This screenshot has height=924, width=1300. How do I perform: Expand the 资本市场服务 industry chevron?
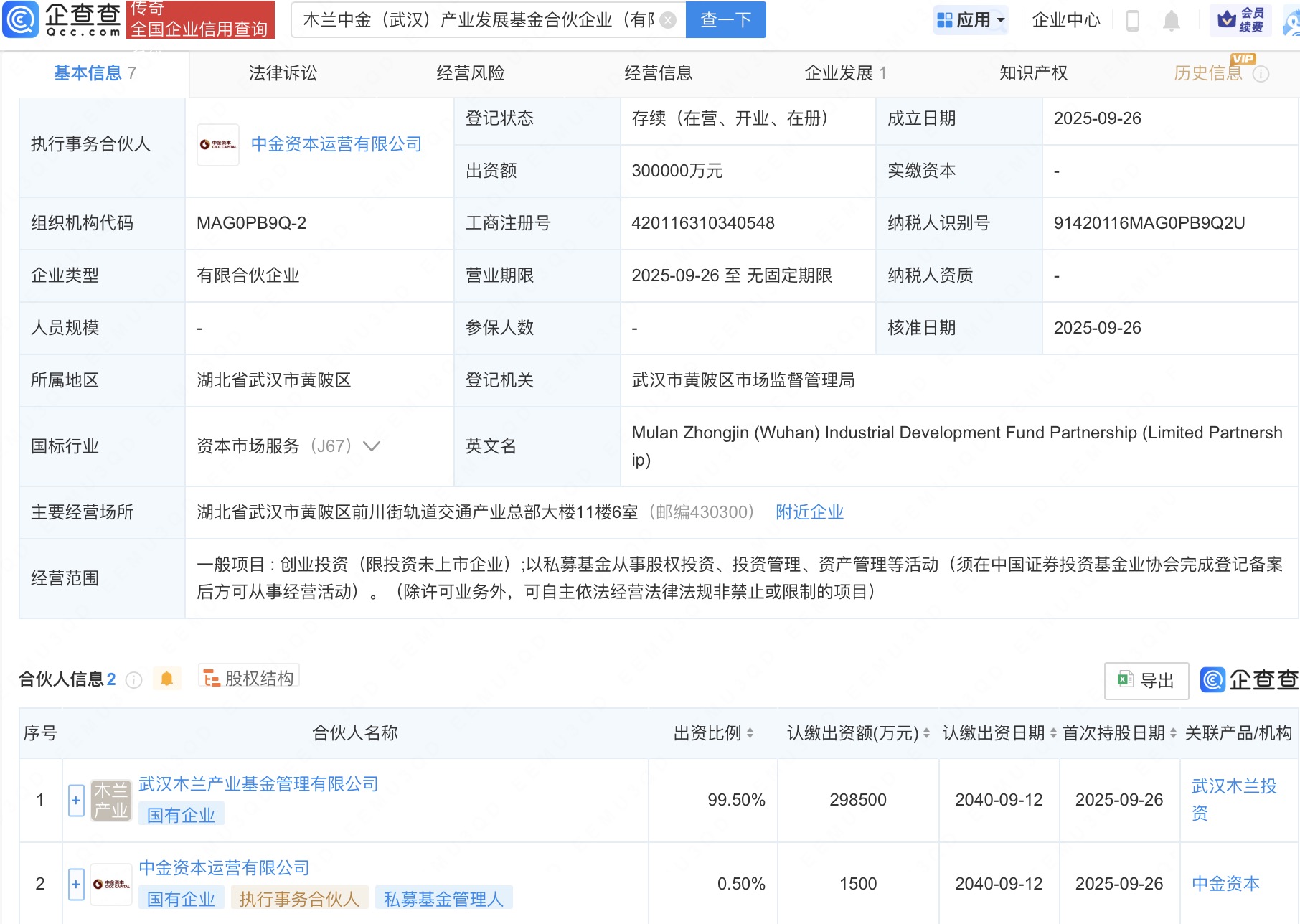(372, 446)
